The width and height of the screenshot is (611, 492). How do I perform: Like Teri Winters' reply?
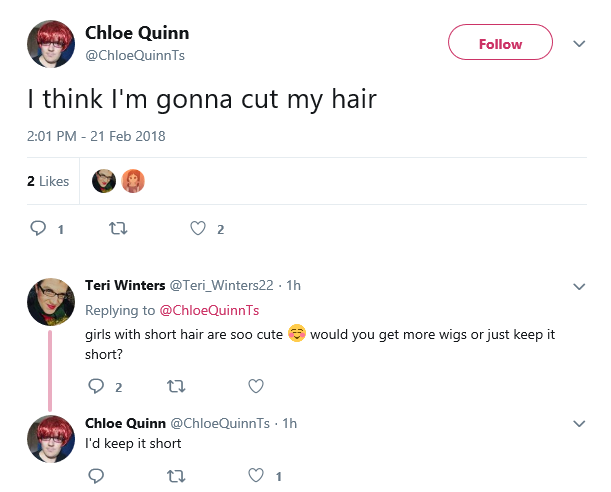point(256,386)
